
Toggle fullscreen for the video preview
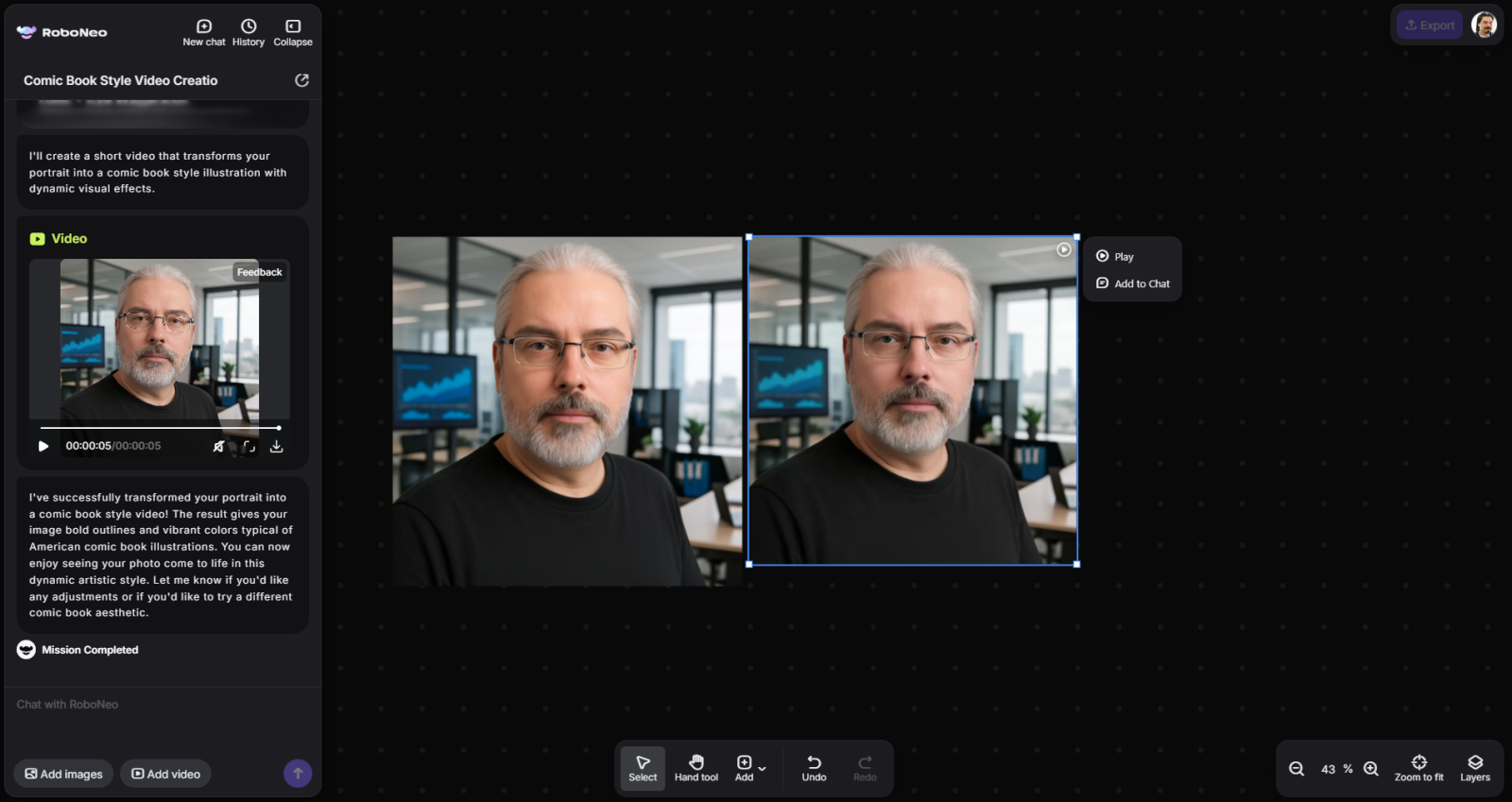[249, 446]
